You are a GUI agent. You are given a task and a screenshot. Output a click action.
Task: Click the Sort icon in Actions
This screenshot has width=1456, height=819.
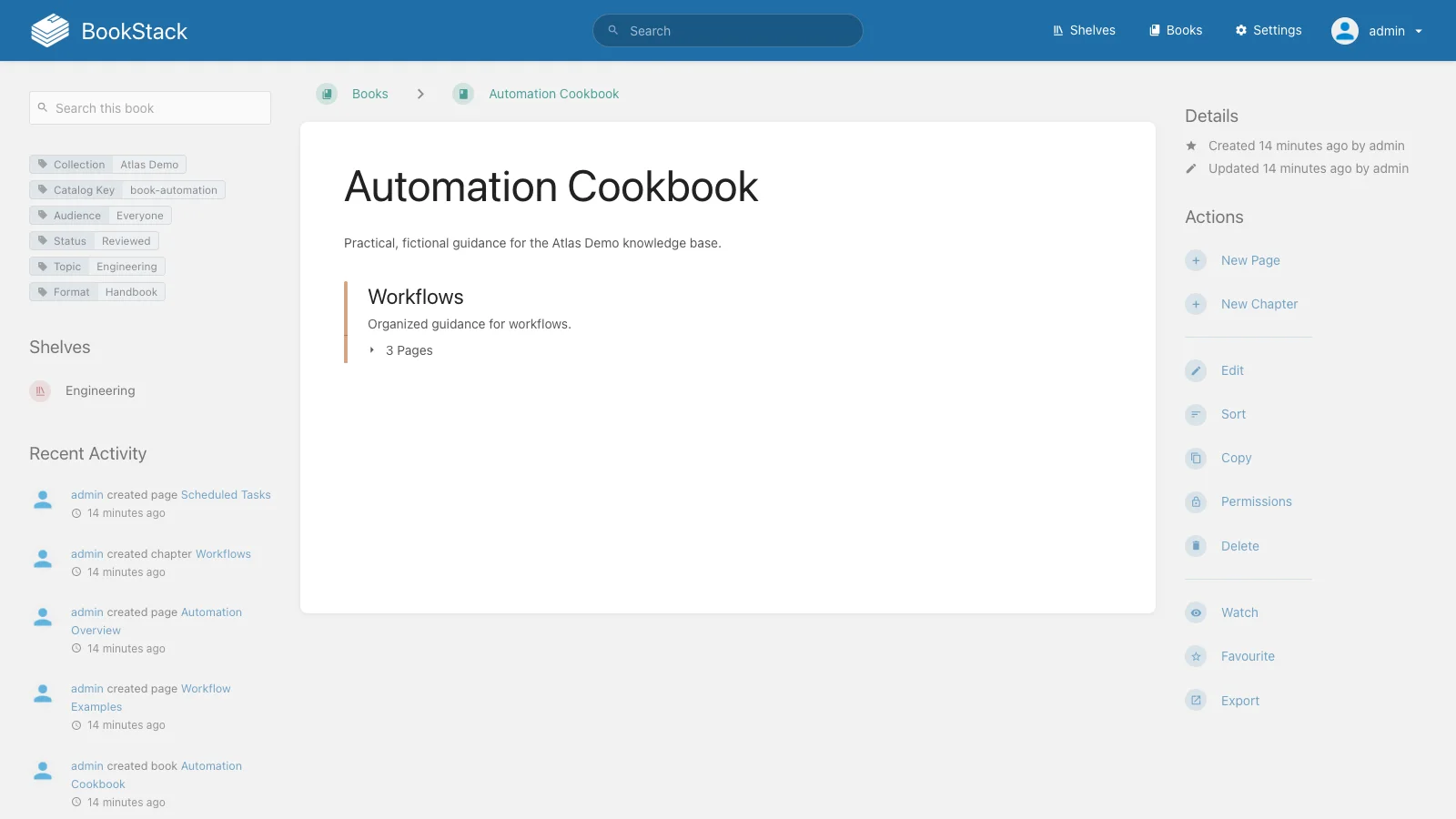click(1196, 414)
